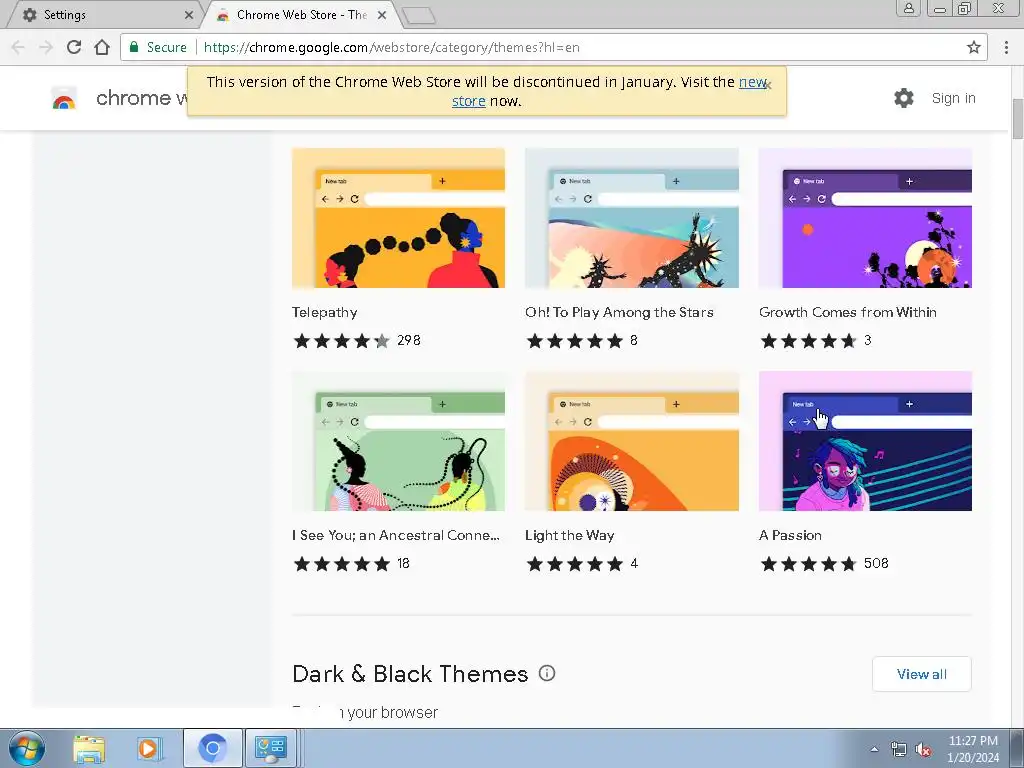Image resolution: width=1024 pixels, height=768 pixels.
Task: Follow the 'new store' banner link
Action: [752, 82]
